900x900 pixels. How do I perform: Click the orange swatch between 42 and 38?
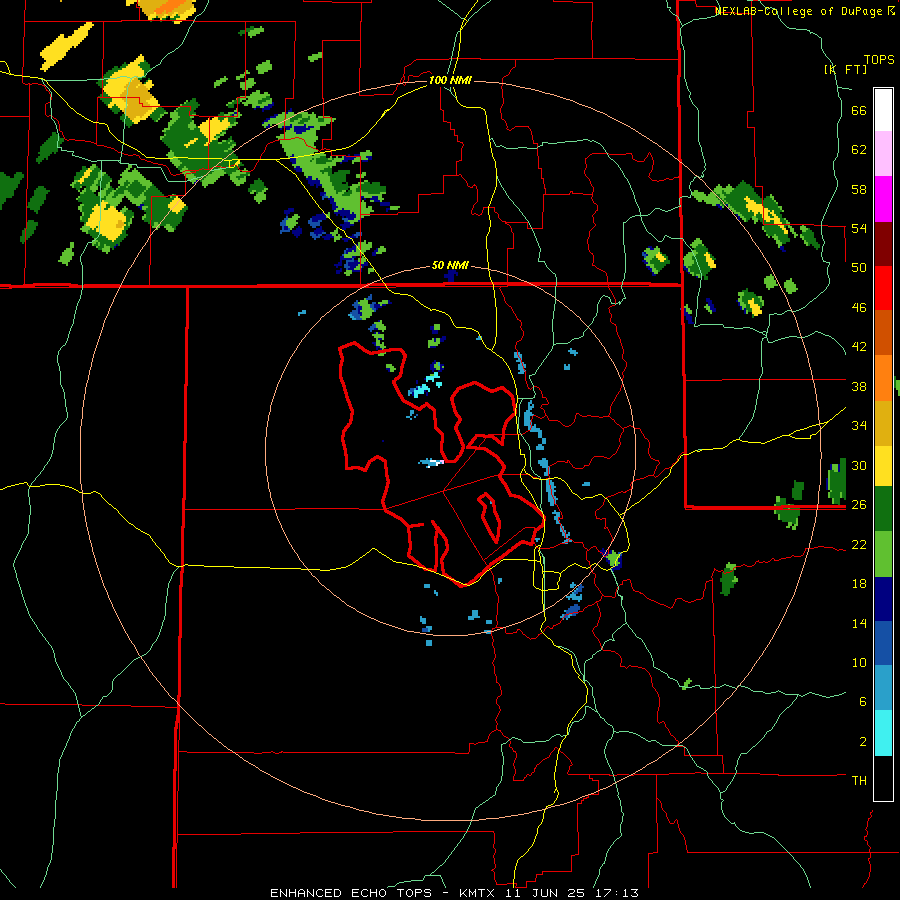[x=883, y=378]
